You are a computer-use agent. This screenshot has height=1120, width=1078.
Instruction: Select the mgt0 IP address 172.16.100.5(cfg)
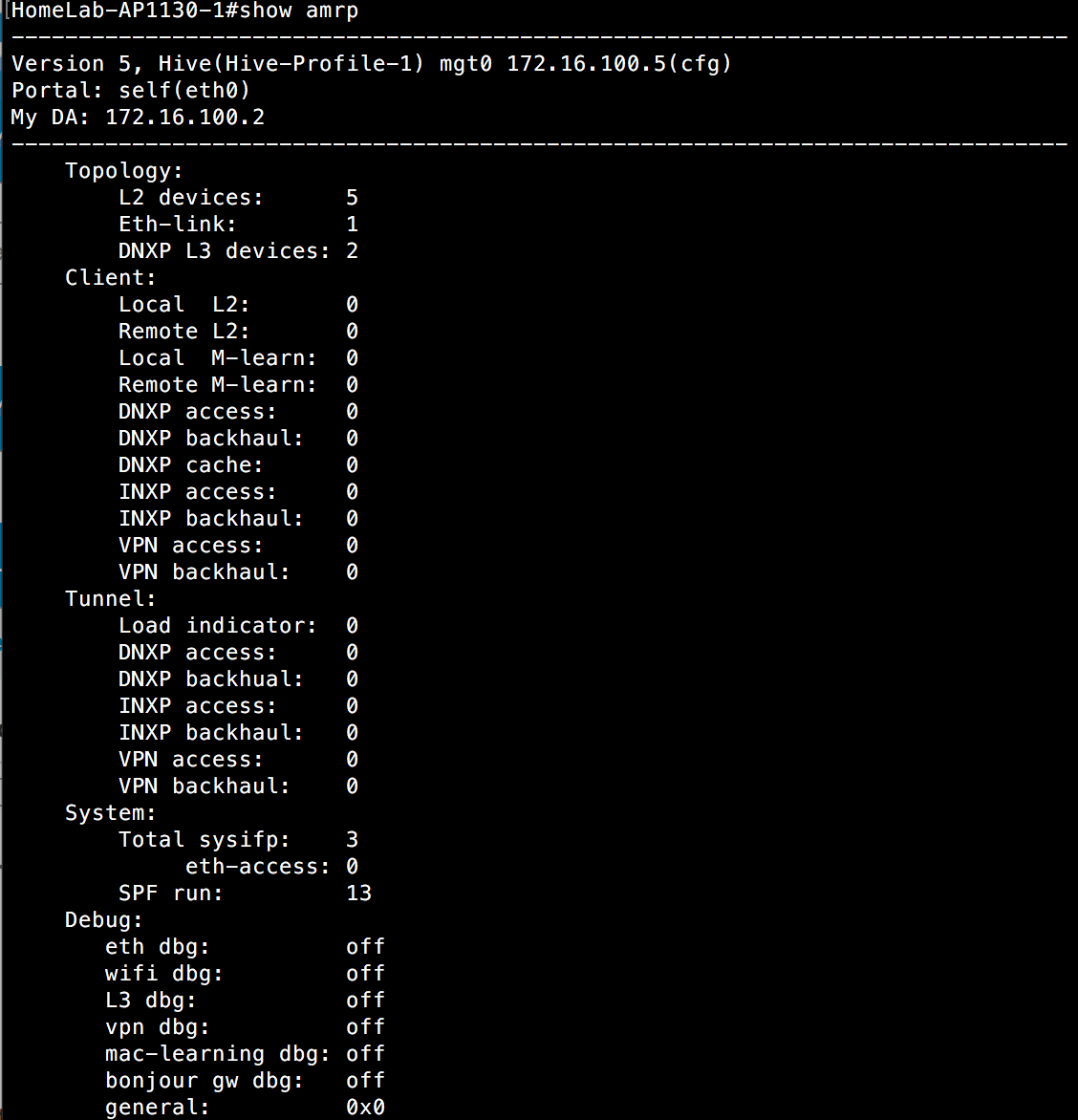pyautogui.click(x=619, y=64)
